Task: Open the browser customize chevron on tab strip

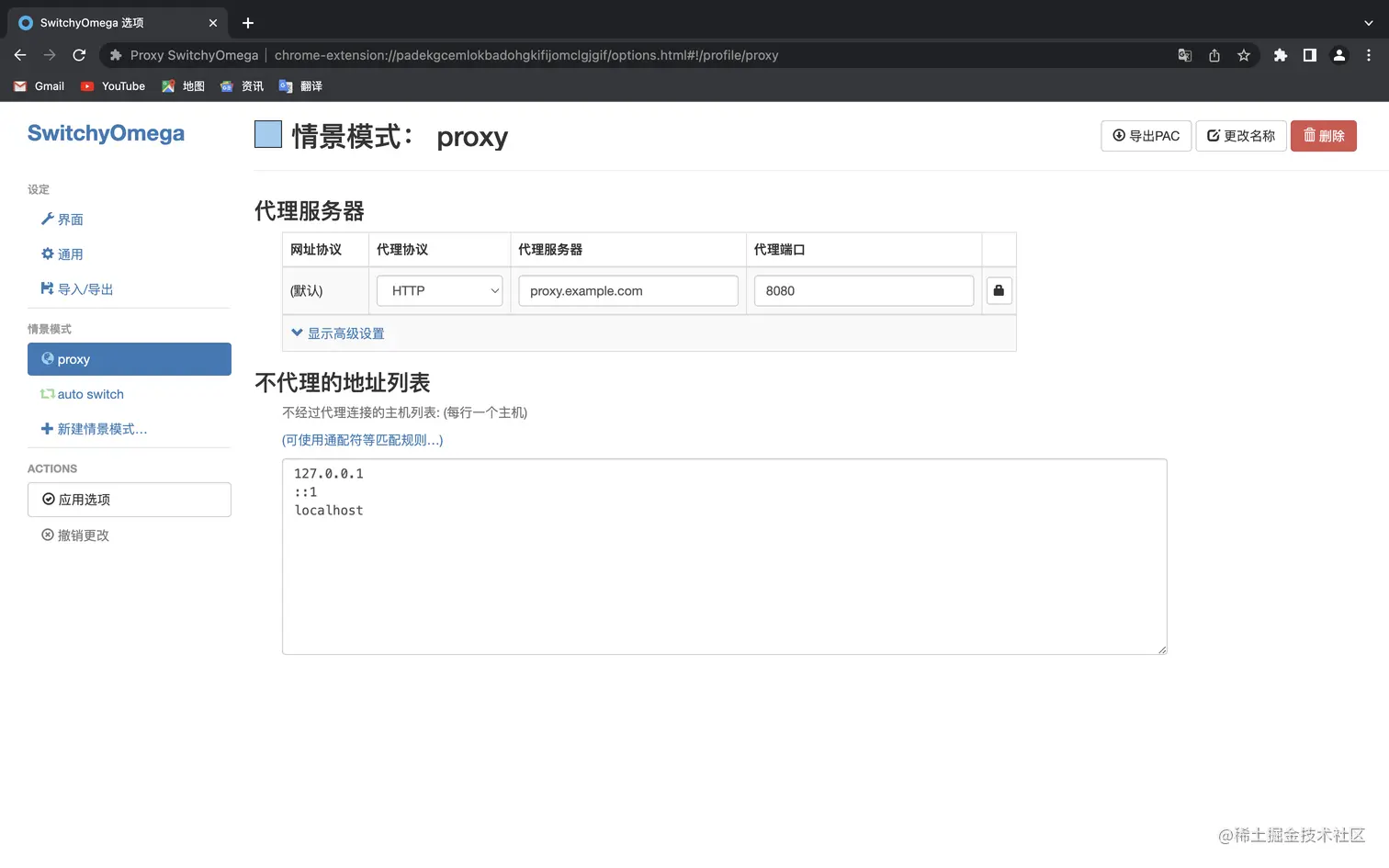Action: click(x=1369, y=22)
